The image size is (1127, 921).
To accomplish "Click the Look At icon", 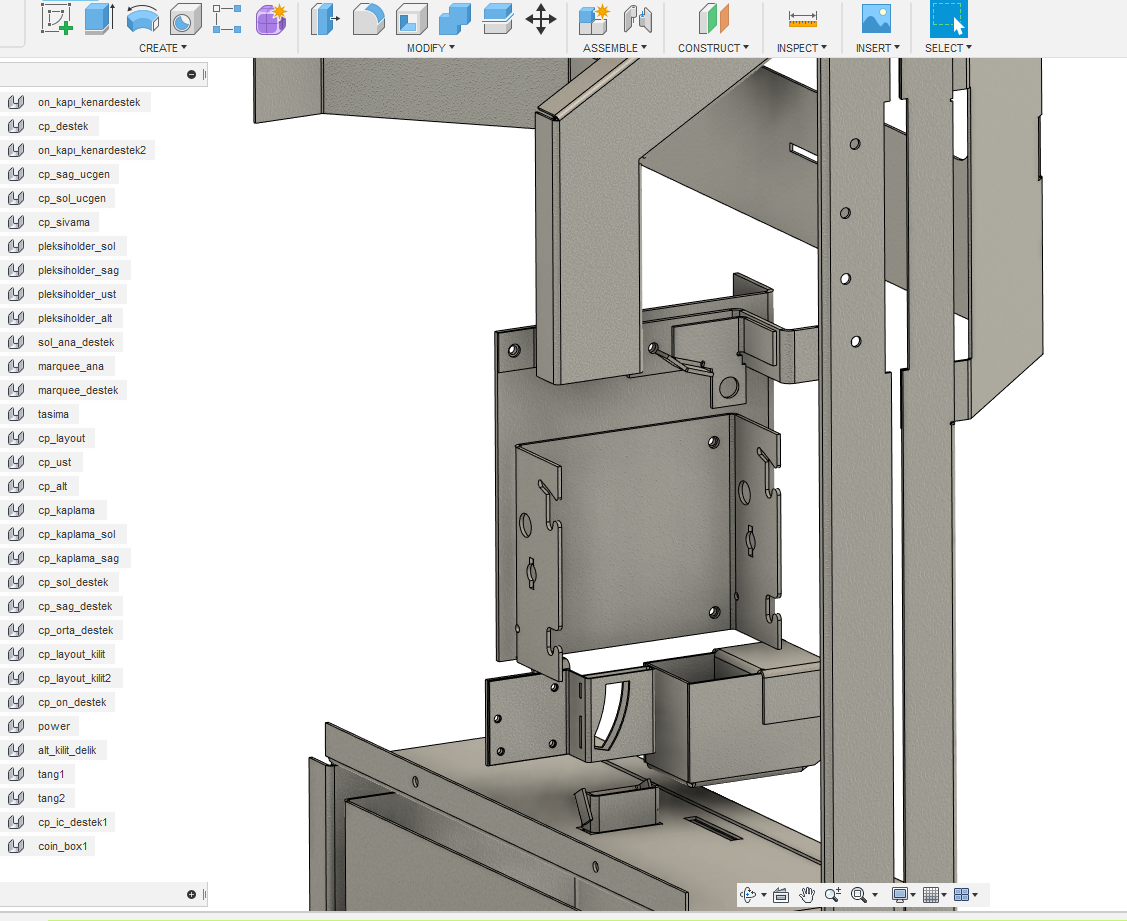I will coord(781,894).
